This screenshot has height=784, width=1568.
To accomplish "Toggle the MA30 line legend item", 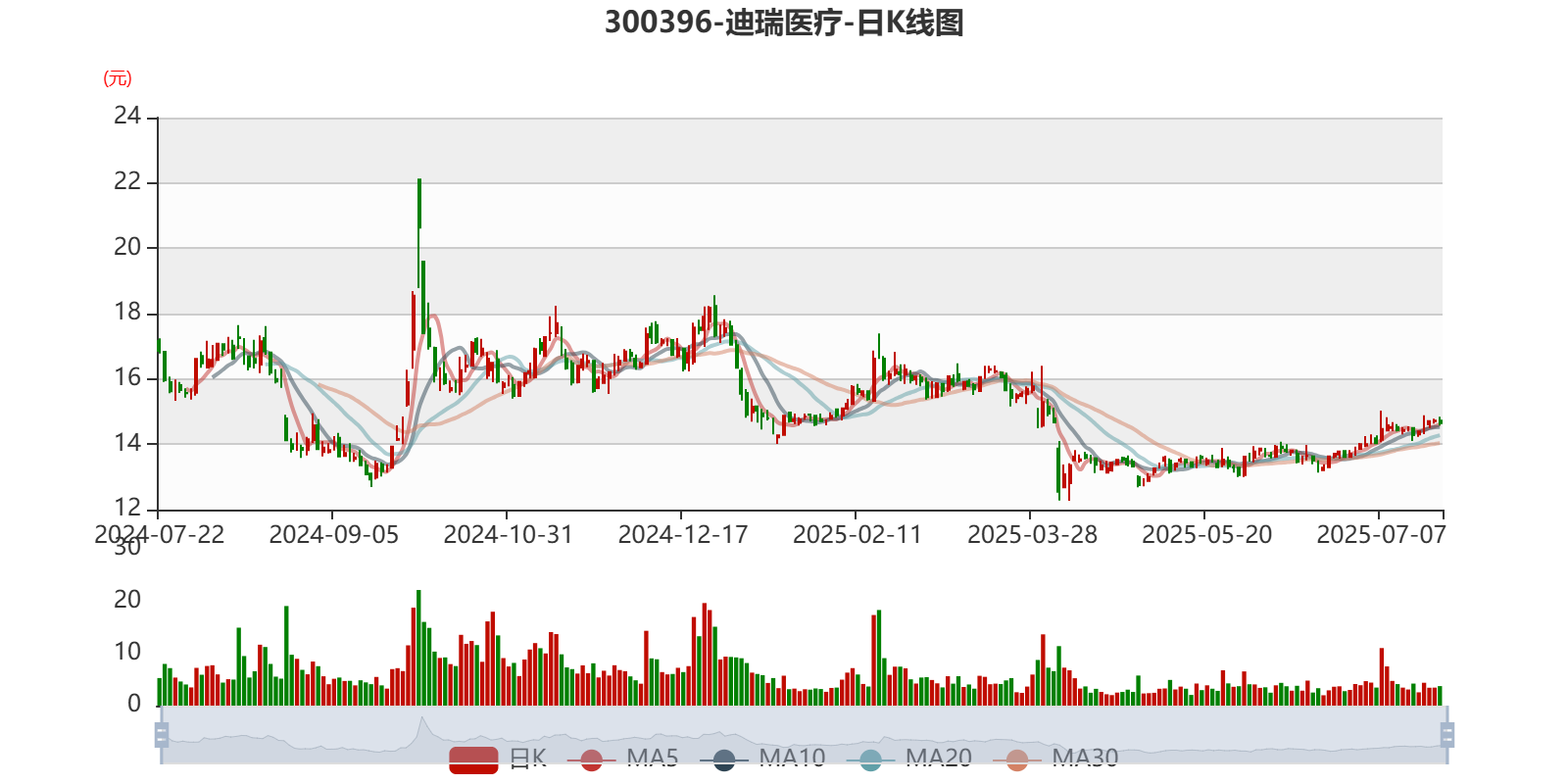I will [x=1055, y=759].
